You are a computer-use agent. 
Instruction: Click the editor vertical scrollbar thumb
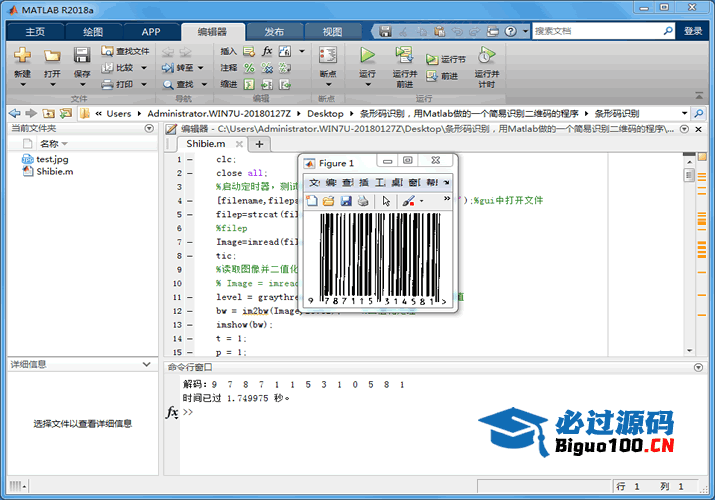pyautogui.click(x=689, y=175)
